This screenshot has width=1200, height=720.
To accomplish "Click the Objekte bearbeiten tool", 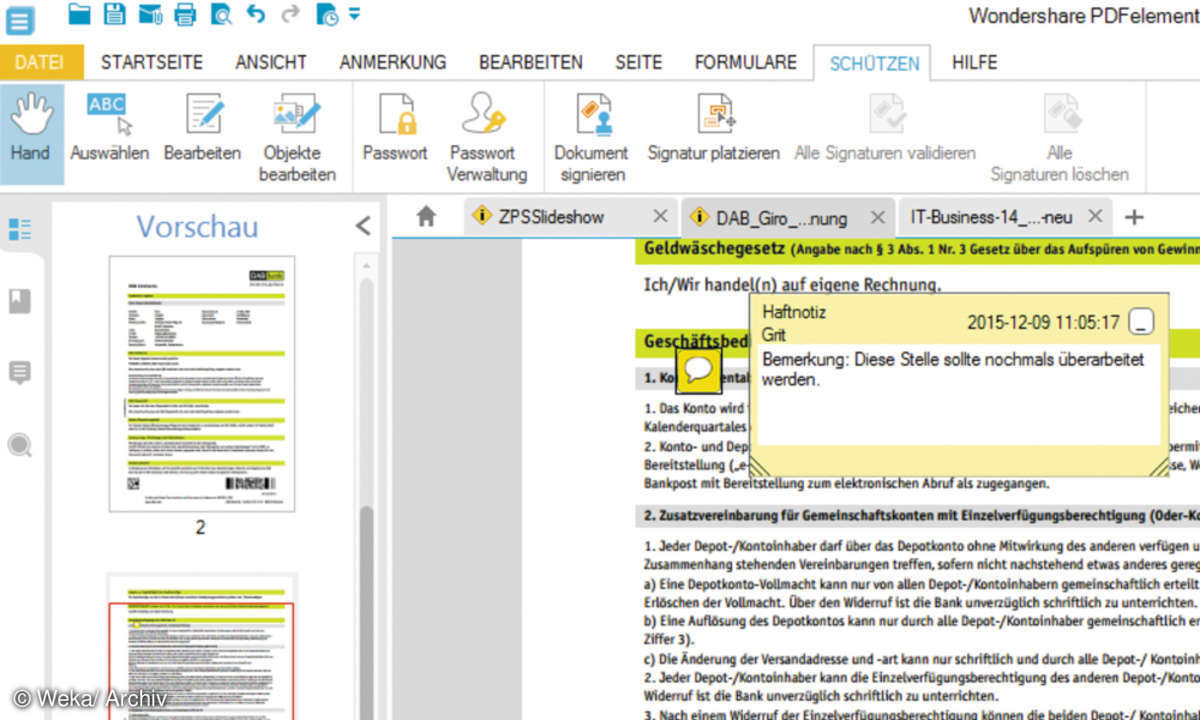I will tap(297, 137).
